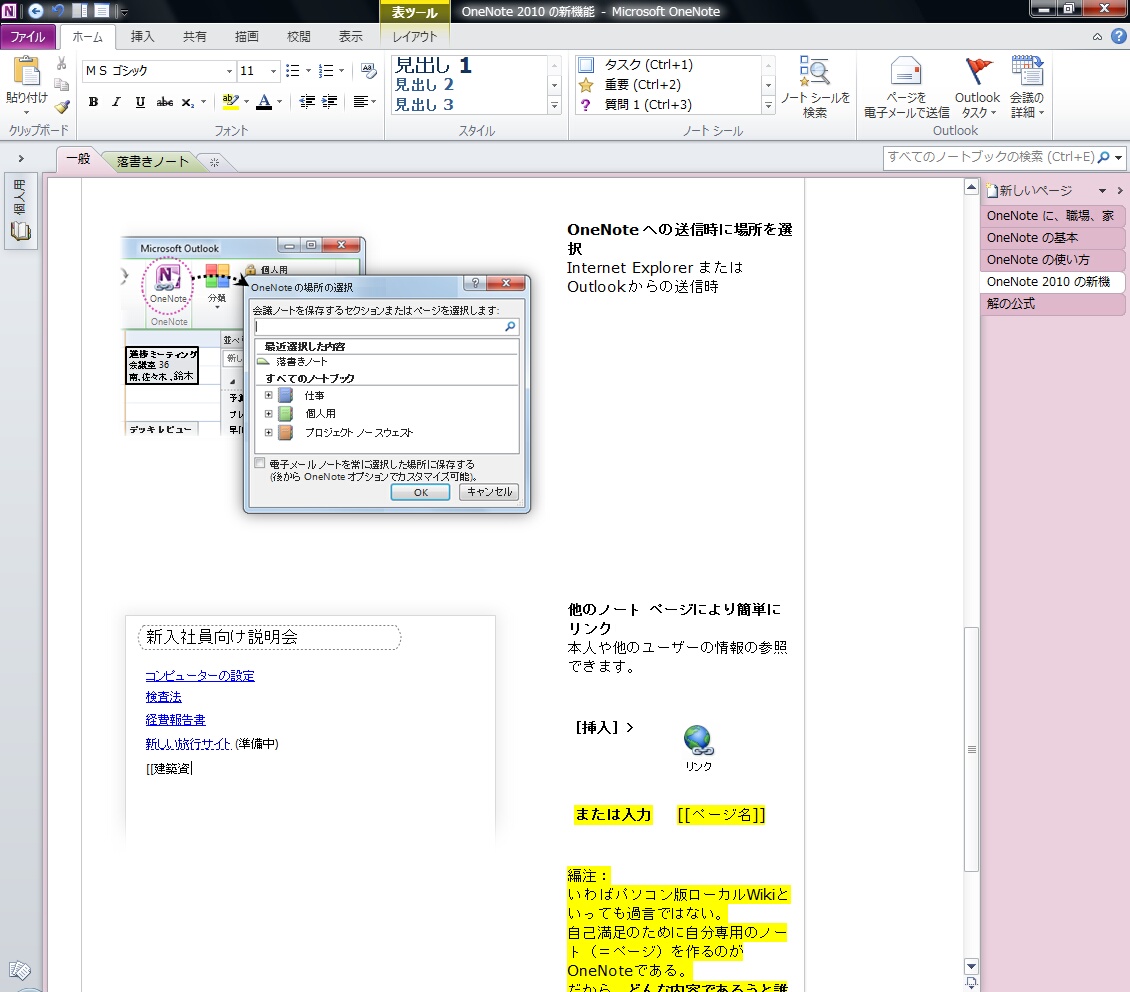Click the Decrease Indent icon
The height and width of the screenshot is (992, 1130).
(307, 102)
